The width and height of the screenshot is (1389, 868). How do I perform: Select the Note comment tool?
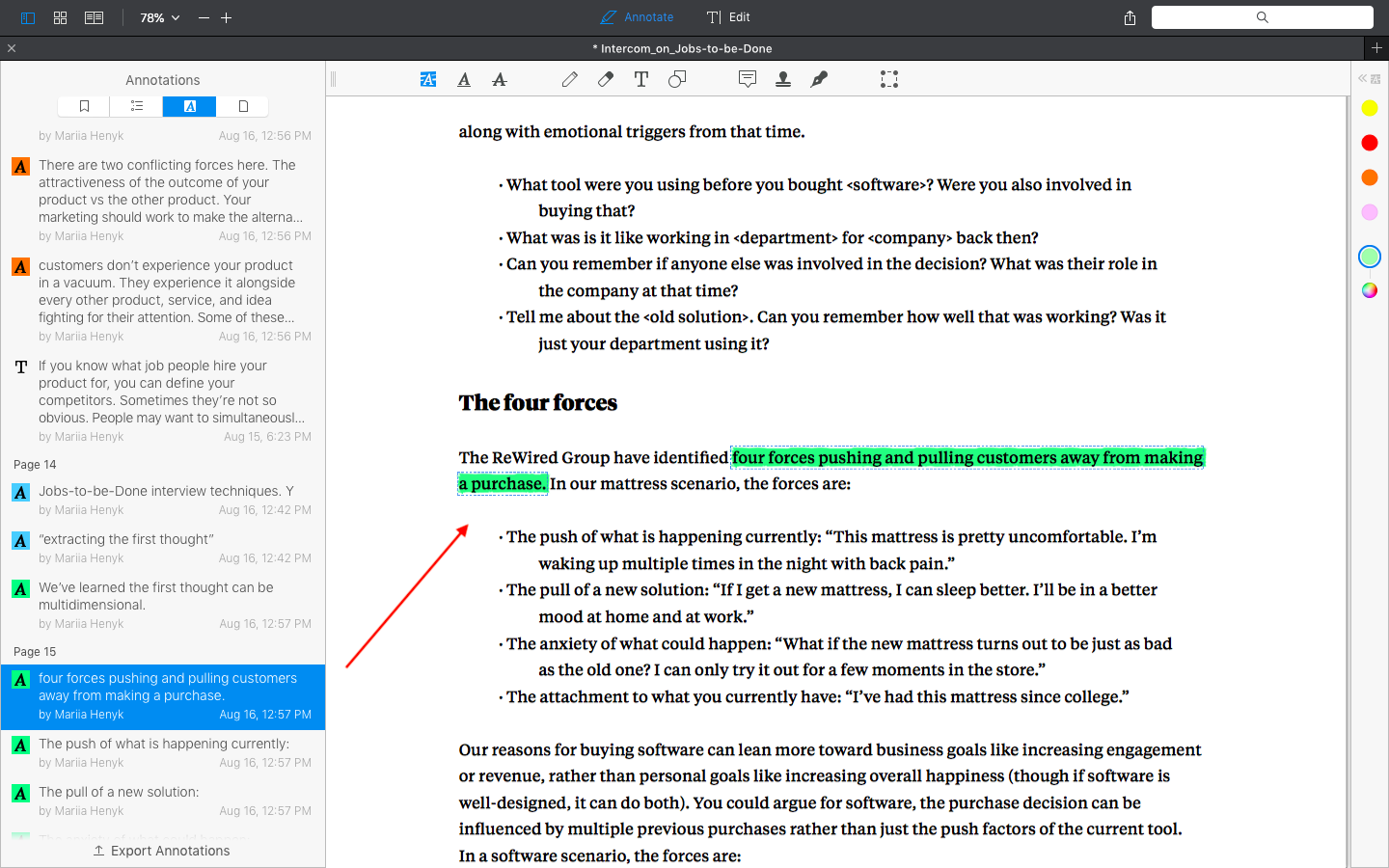(x=748, y=79)
